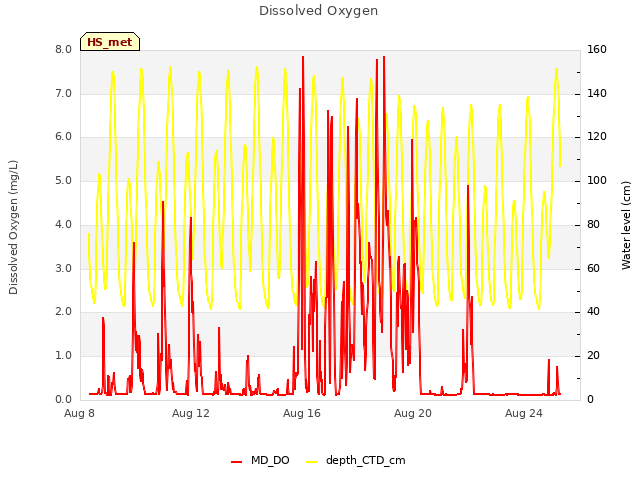The width and height of the screenshot is (640, 480).
Task: Click the Aug 24 x-axis tick label
Action: [x=524, y=413]
